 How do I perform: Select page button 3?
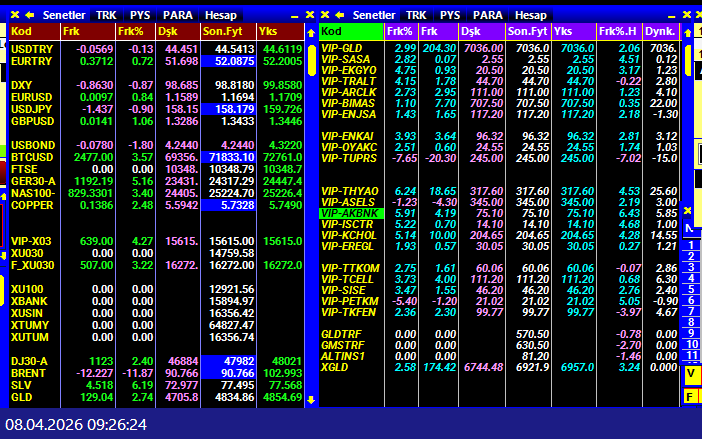pyautogui.click(x=691, y=267)
